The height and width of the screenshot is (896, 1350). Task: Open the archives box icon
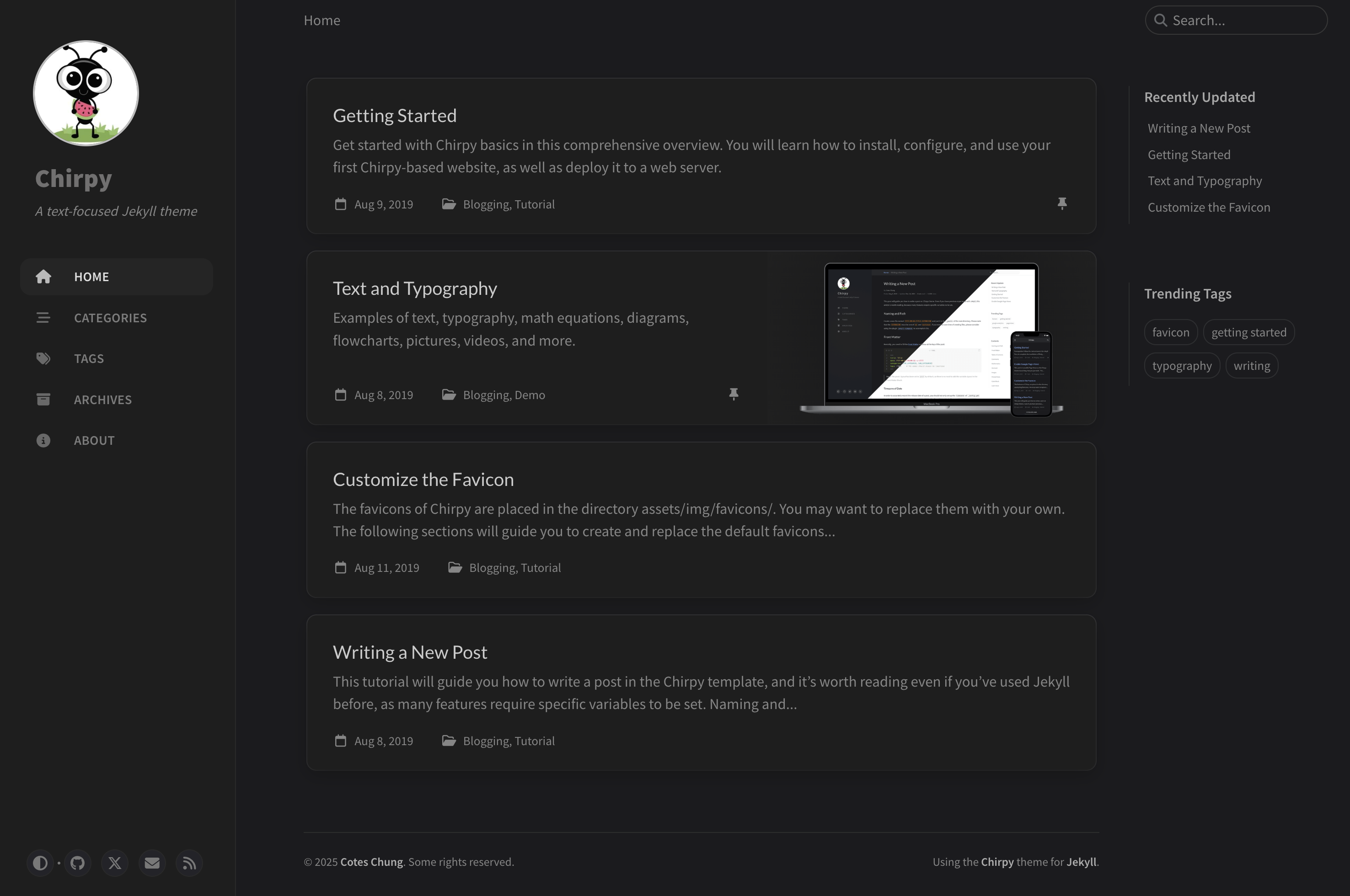(43, 399)
